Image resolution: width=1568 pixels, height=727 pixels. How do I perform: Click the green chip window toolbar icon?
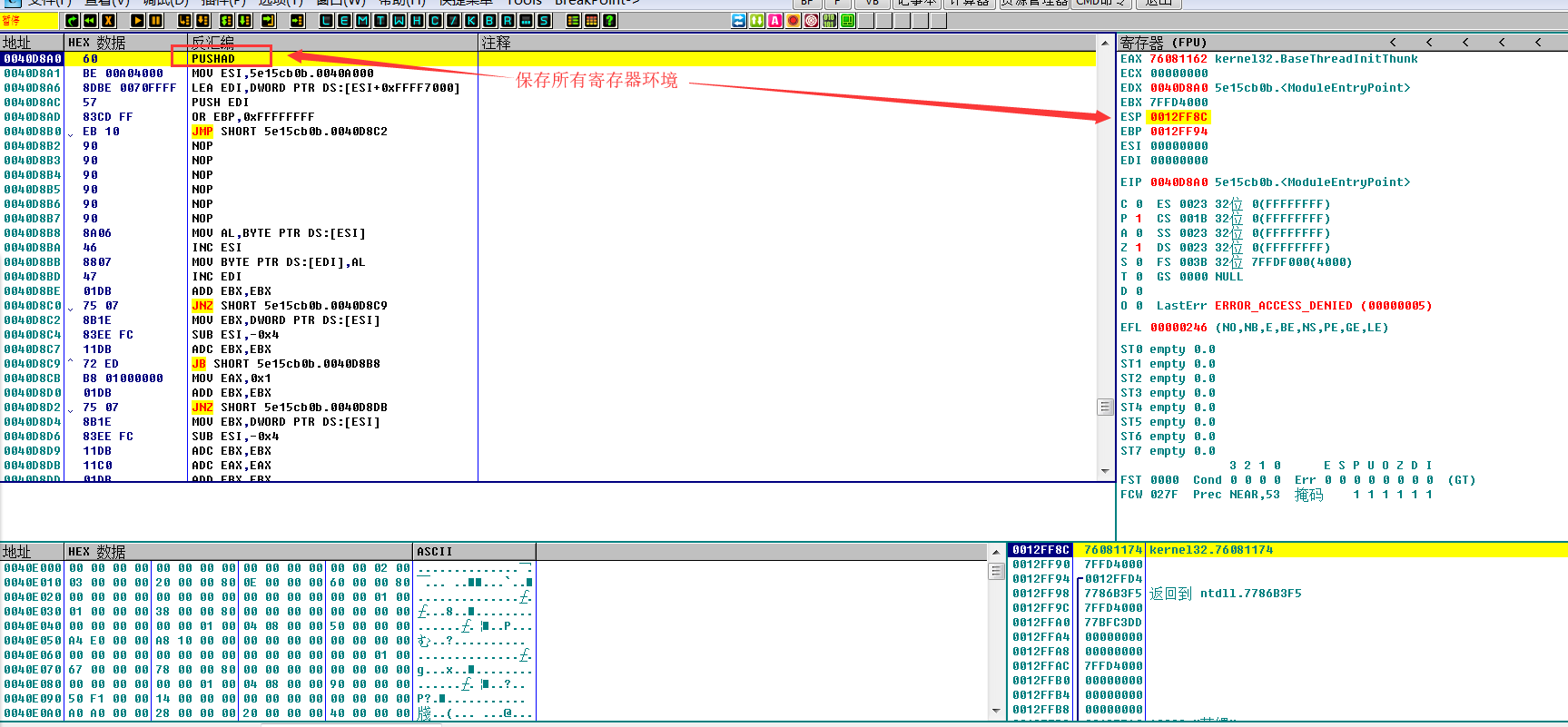(848, 20)
